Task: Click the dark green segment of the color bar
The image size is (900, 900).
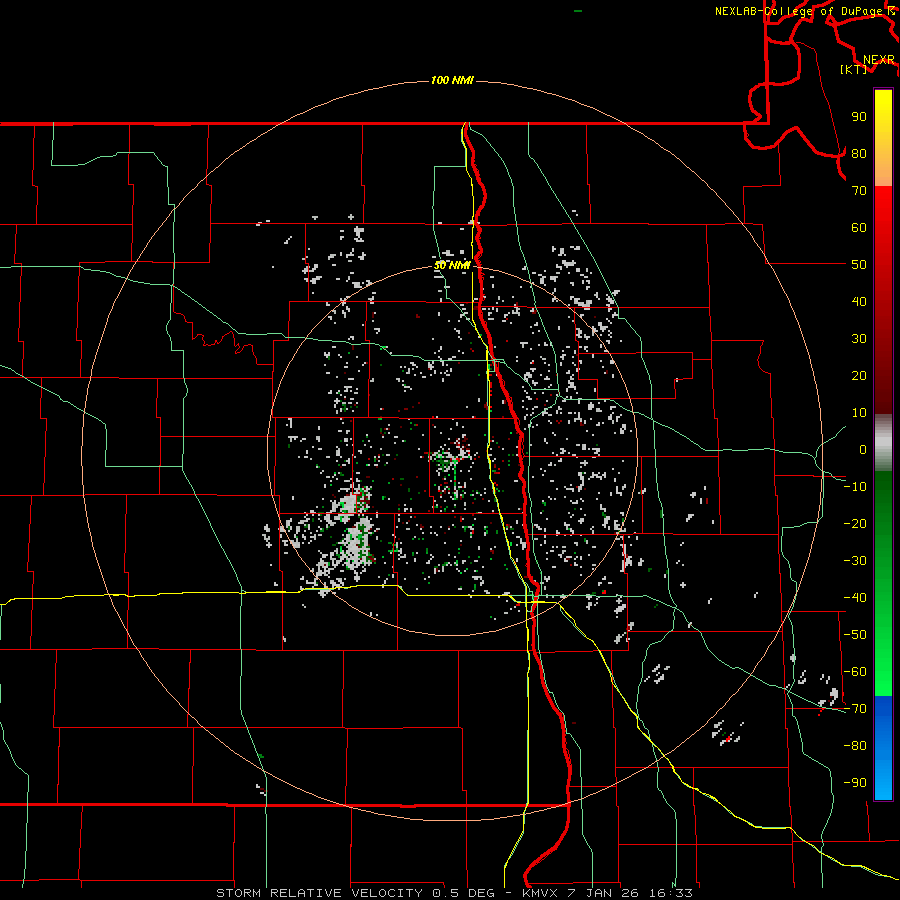Action: (883, 505)
